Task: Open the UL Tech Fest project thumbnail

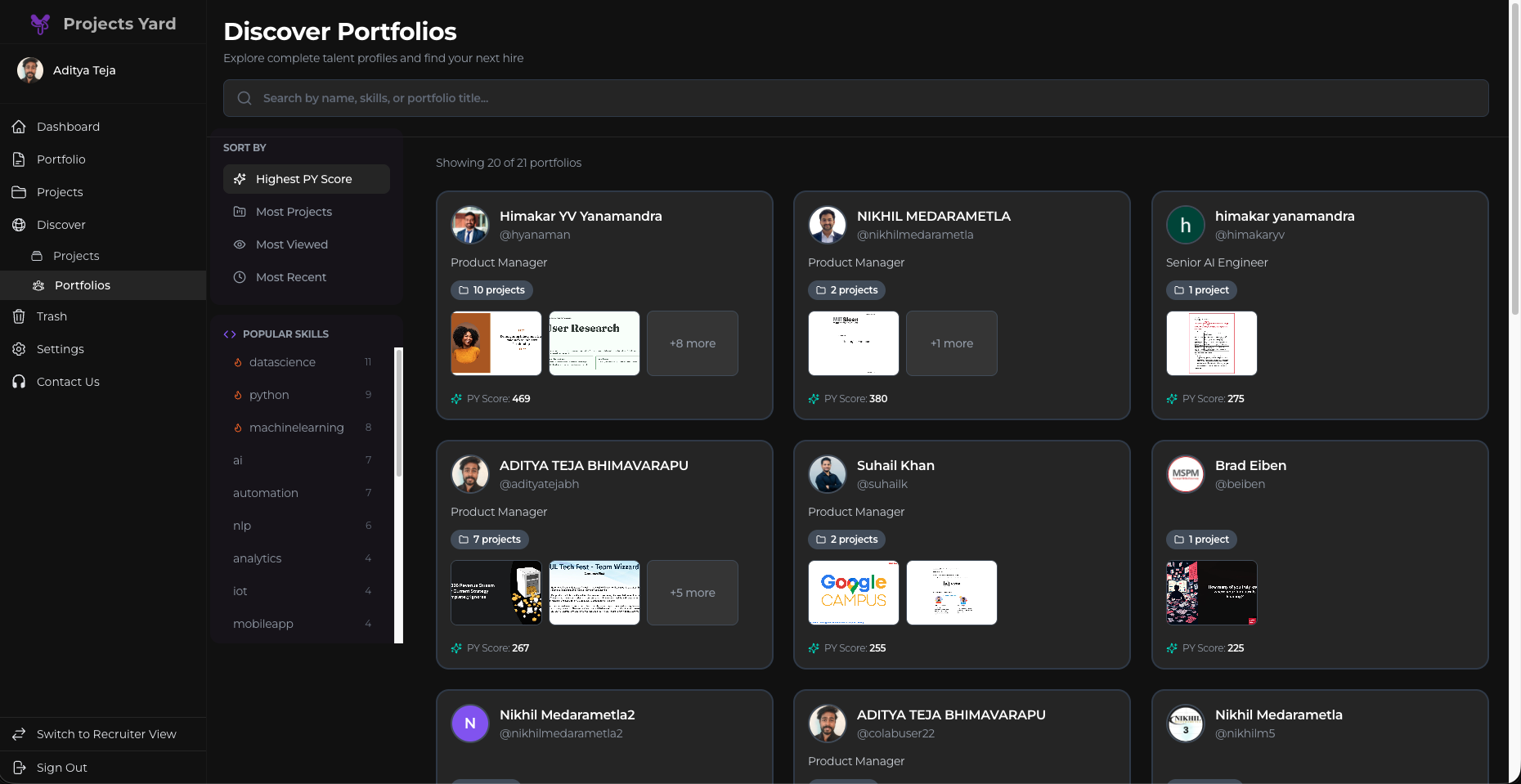Action: 594,593
